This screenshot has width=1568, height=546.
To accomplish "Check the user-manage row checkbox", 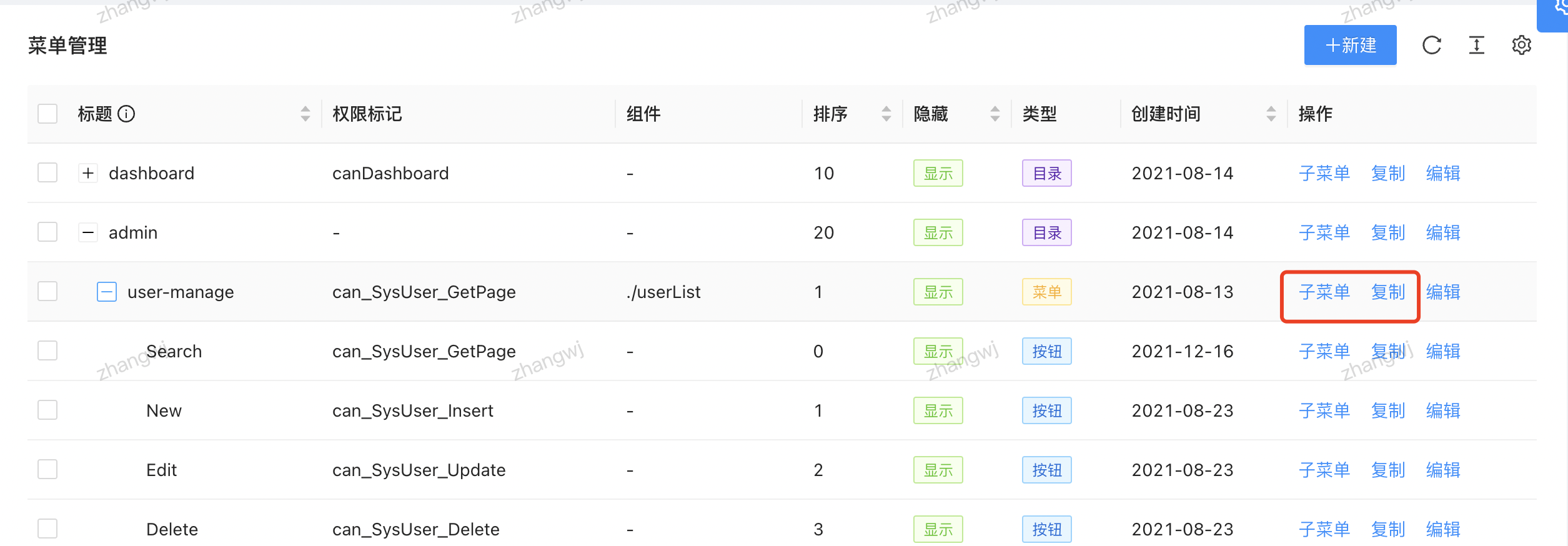I will (x=47, y=292).
